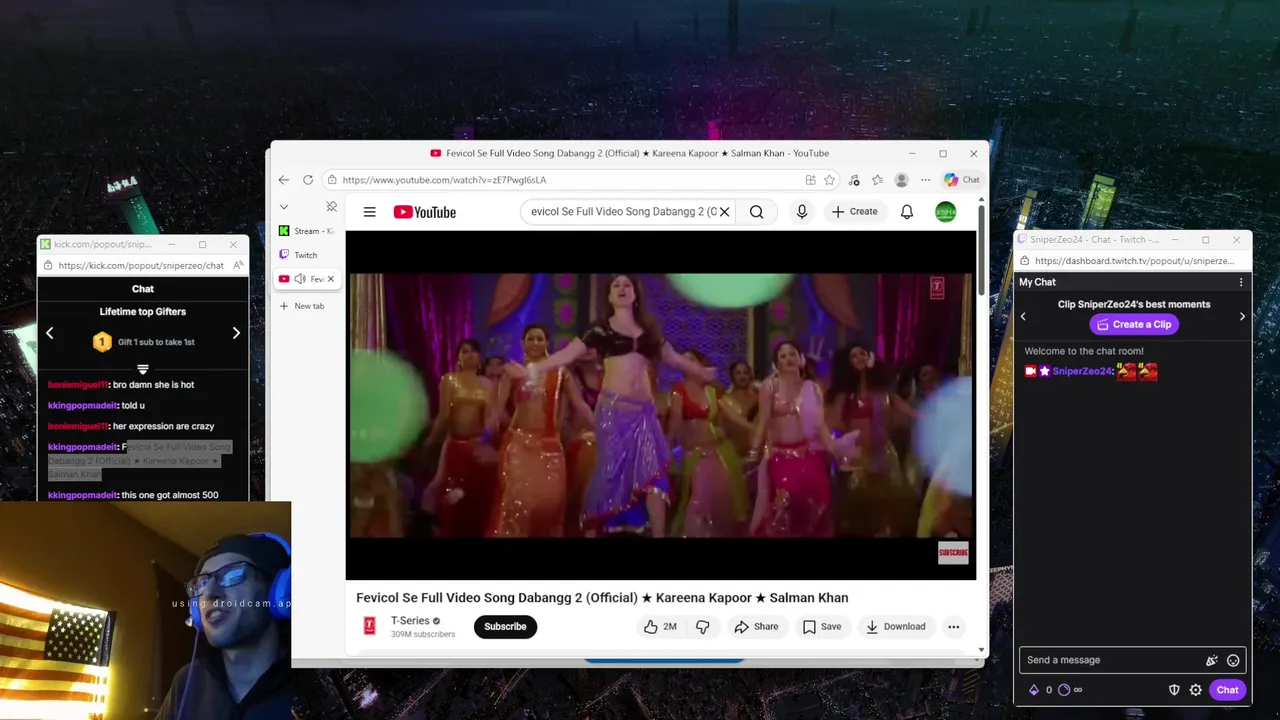The height and width of the screenshot is (720, 1280).
Task: Click the video player to pause
Action: click(660, 405)
